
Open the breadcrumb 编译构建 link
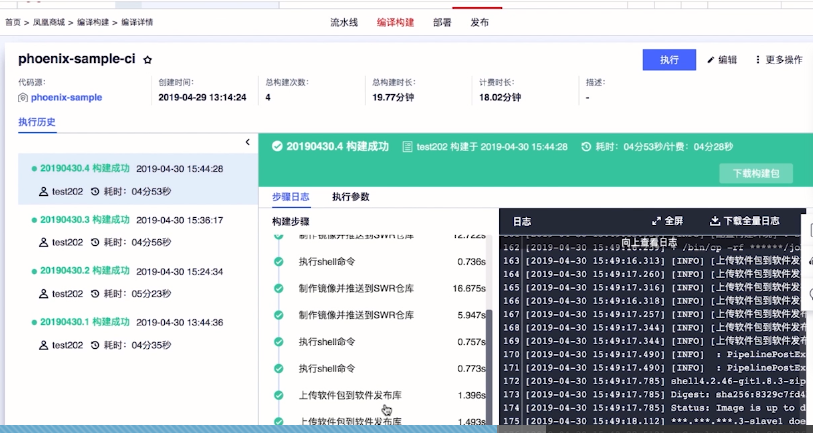93,22
